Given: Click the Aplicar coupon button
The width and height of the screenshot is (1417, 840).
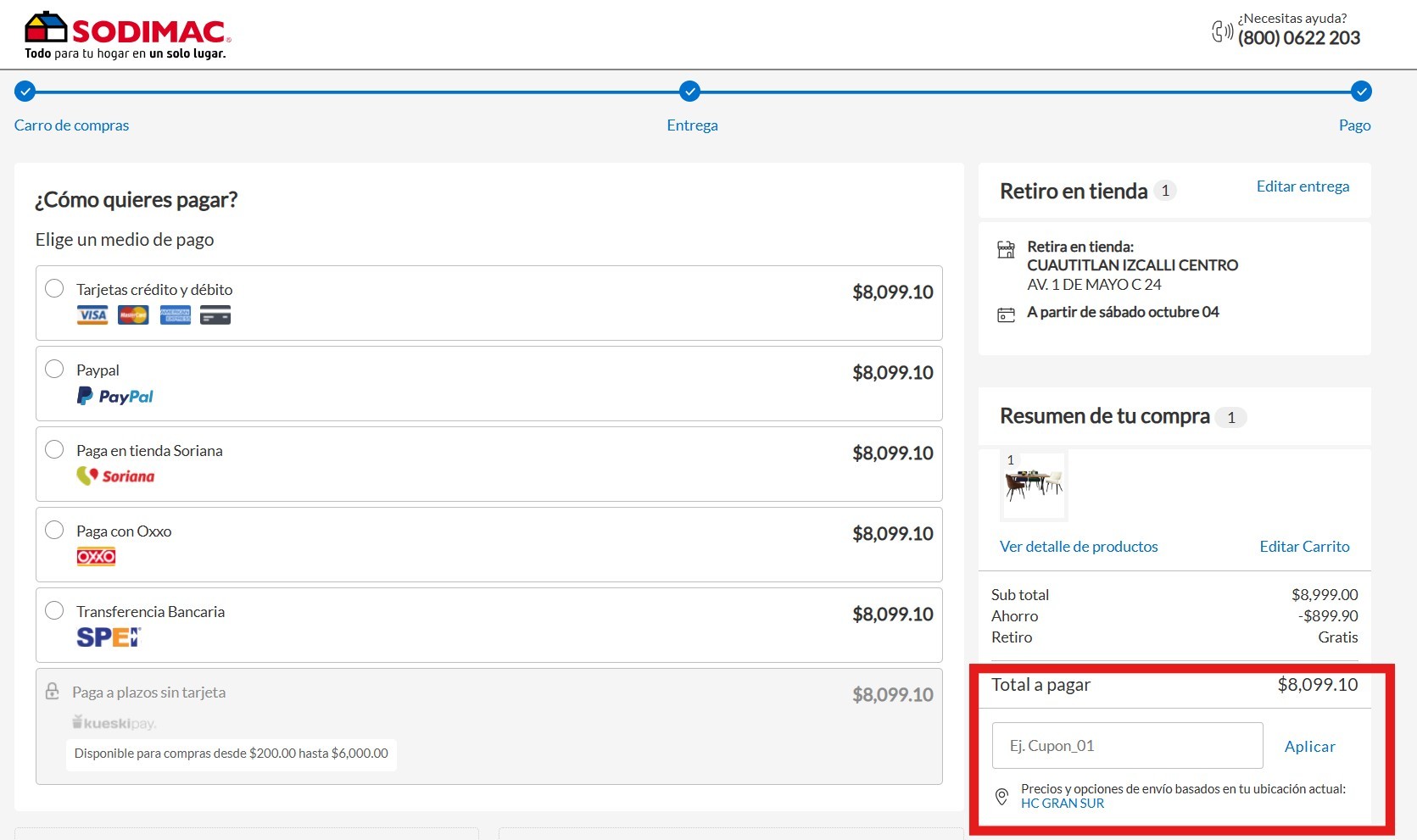Looking at the screenshot, I should point(1309,747).
